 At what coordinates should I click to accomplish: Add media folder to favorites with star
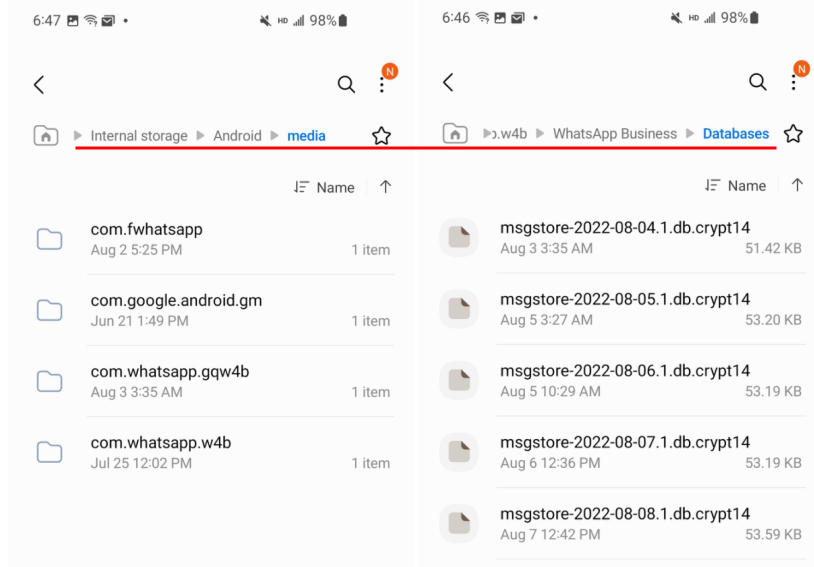(381, 136)
